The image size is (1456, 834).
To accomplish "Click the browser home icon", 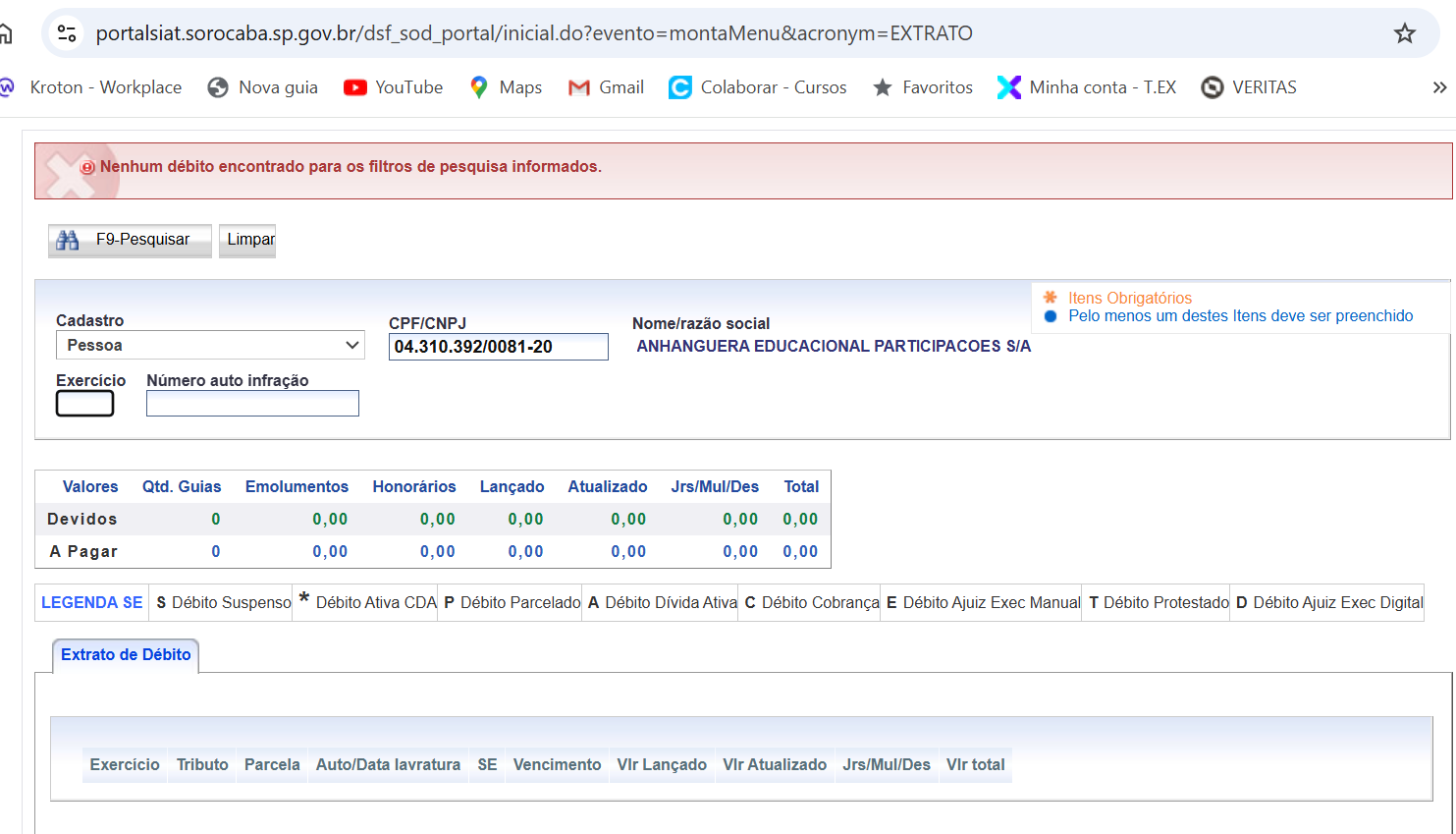I will point(4,34).
